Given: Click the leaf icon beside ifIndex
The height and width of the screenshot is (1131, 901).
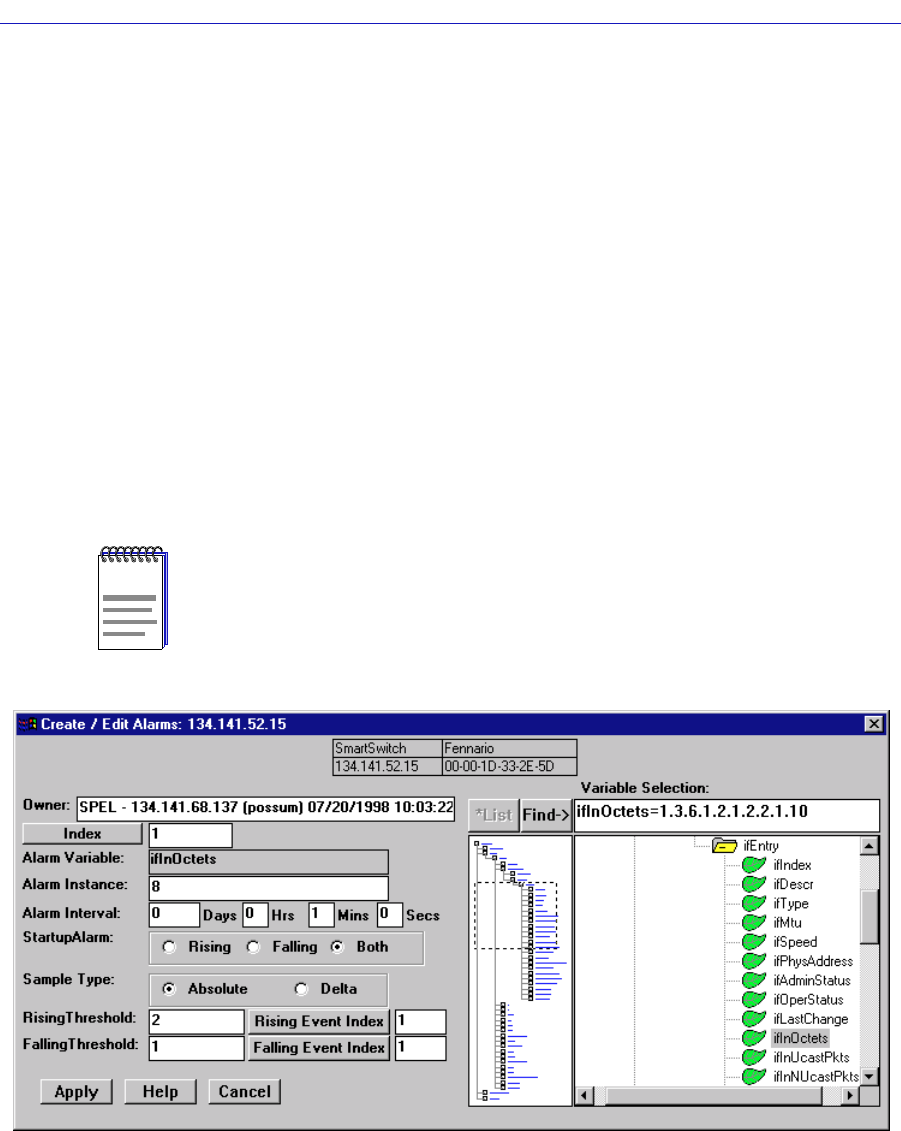Looking at the screenshot, I should pos(754,864).
